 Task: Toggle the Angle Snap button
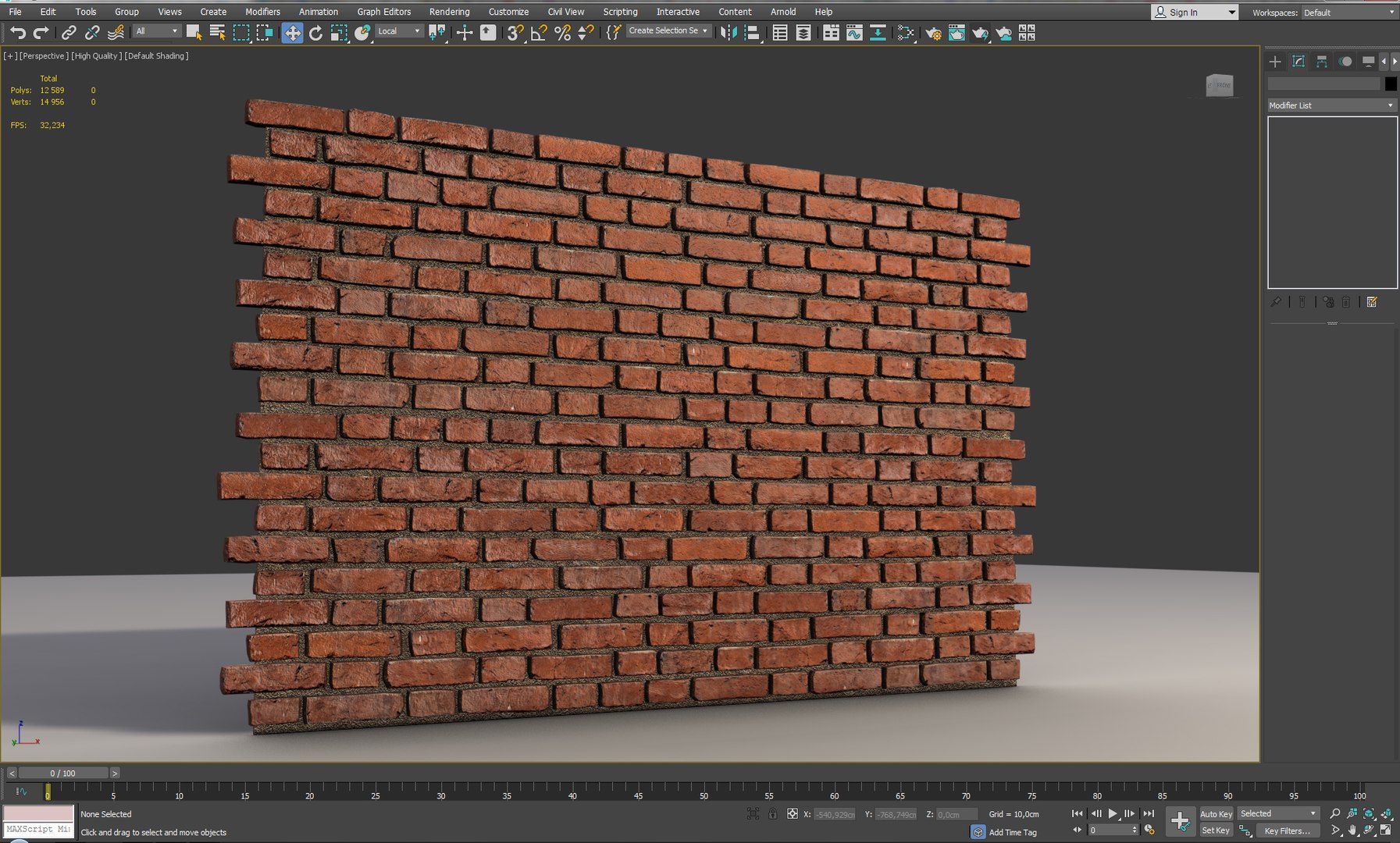pos(539,32)
